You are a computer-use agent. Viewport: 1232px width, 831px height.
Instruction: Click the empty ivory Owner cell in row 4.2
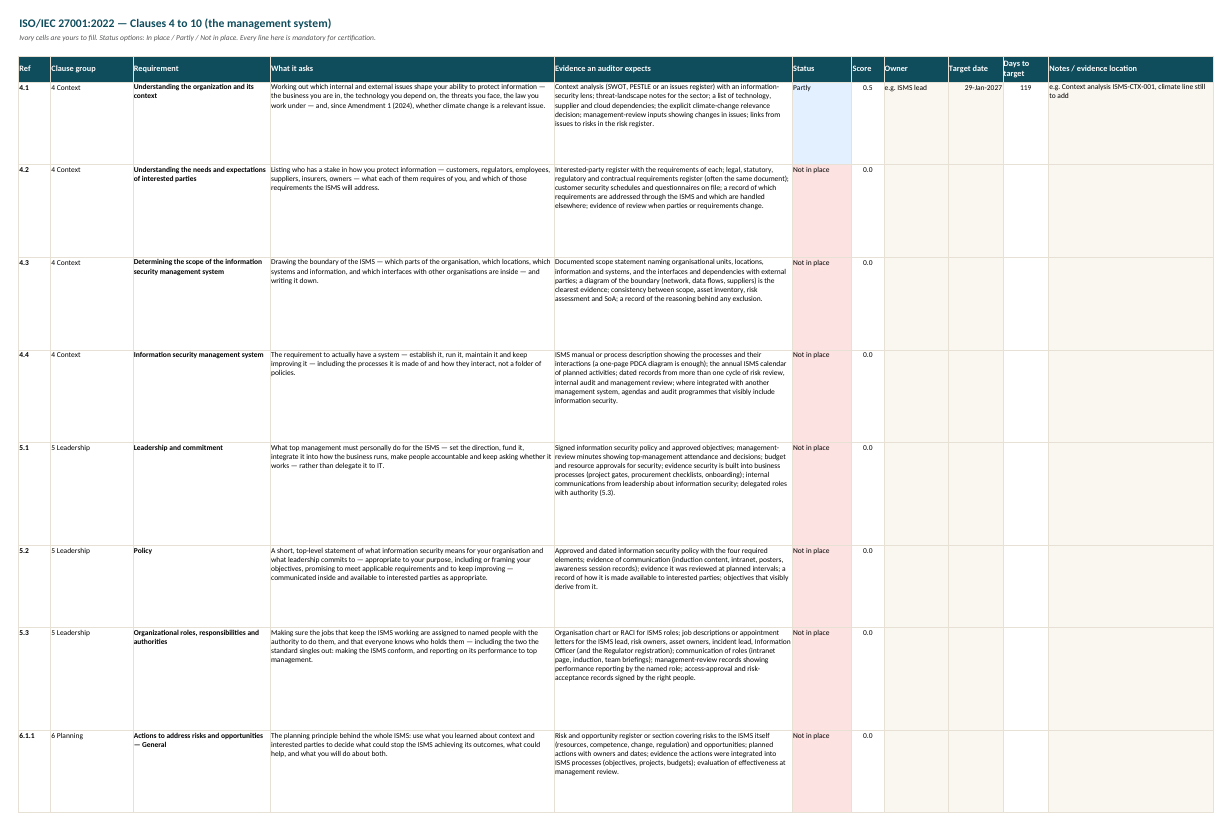915,209
